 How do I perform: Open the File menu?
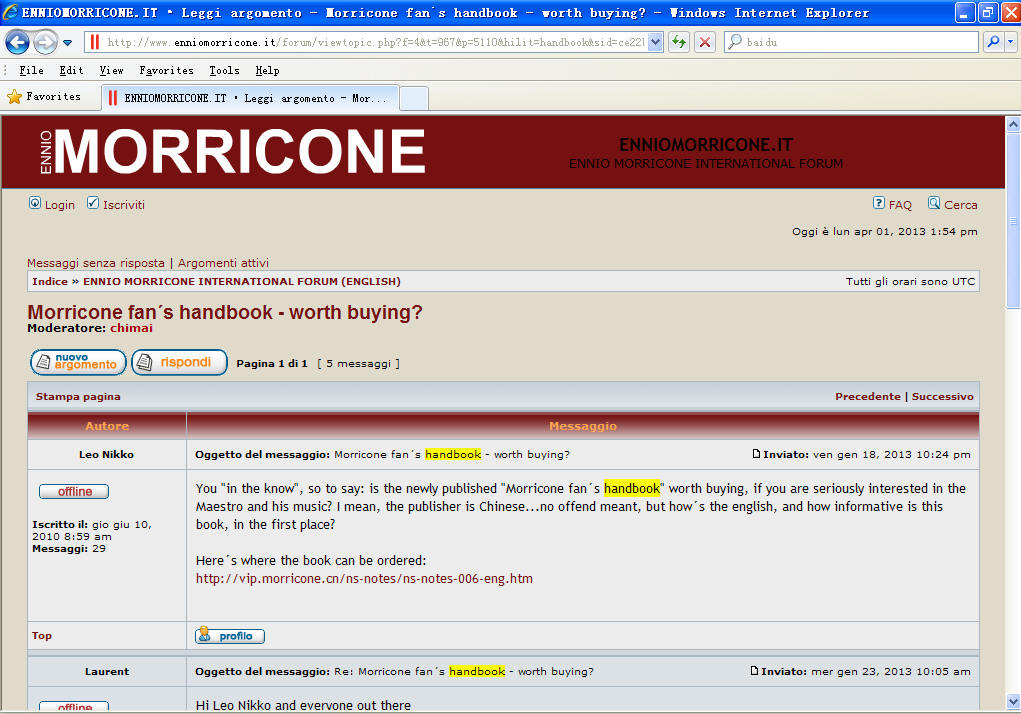click(31, 70)
